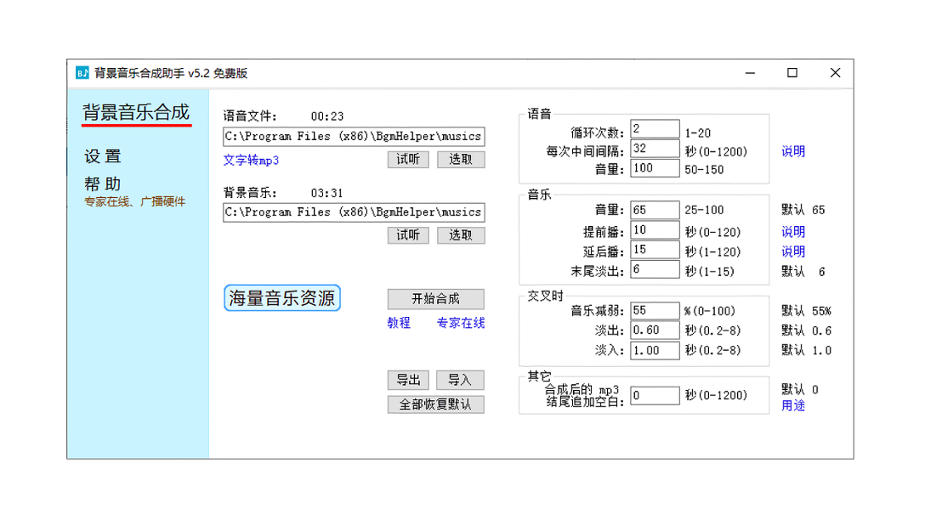Click the voice duration text 00:23
This screenshot has width=925, height=520.
point(327,116)
